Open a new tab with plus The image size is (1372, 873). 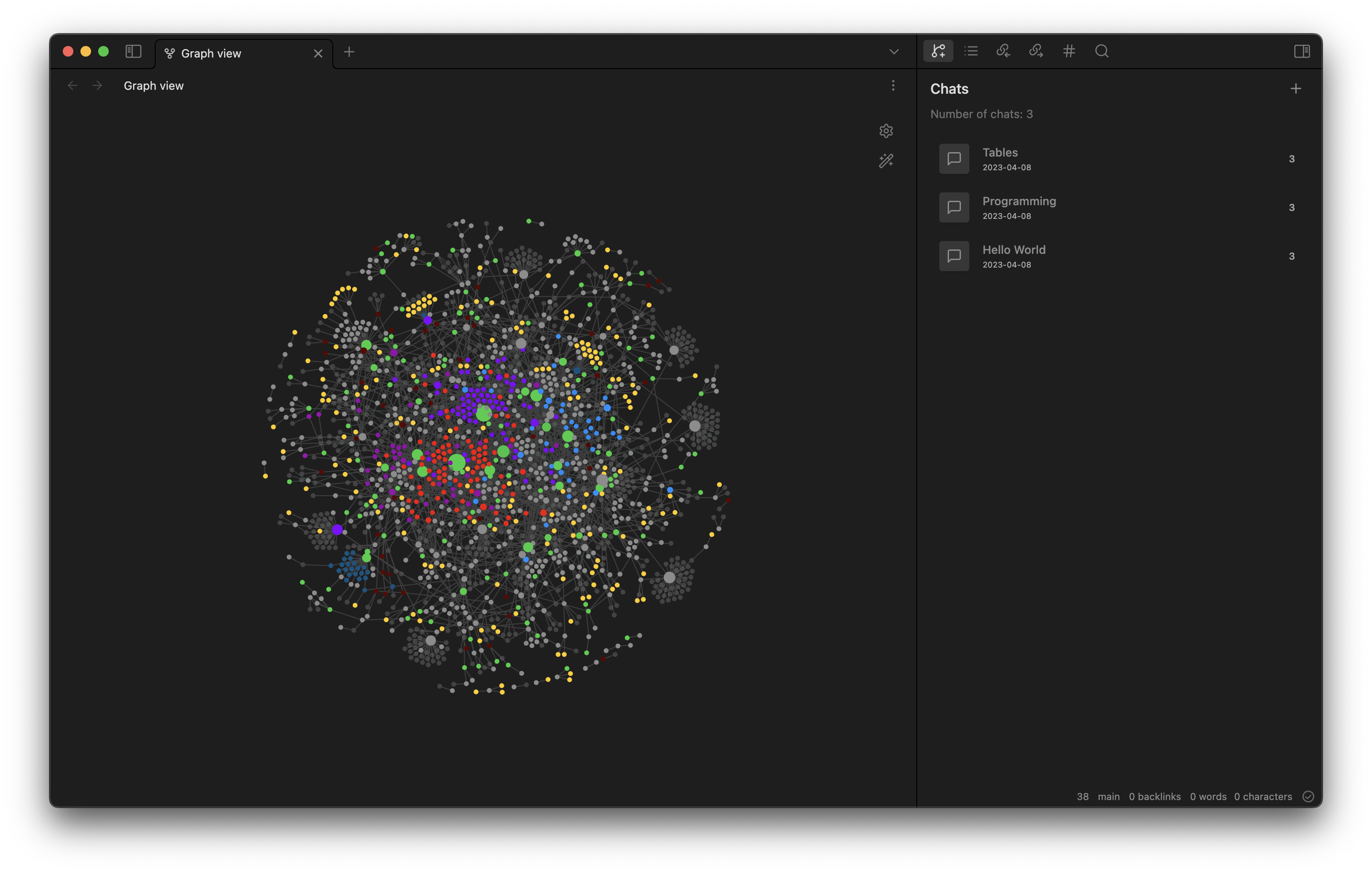349,53
